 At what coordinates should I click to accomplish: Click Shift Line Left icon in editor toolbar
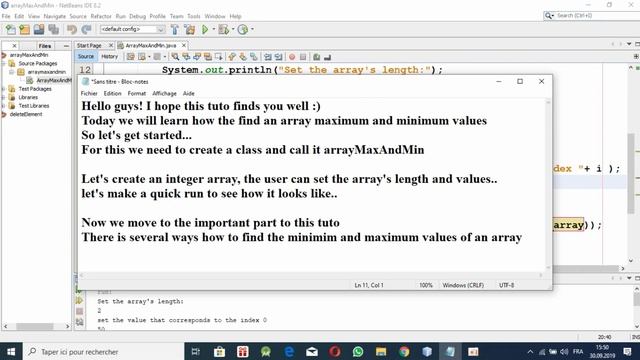(x=268, y=57)
